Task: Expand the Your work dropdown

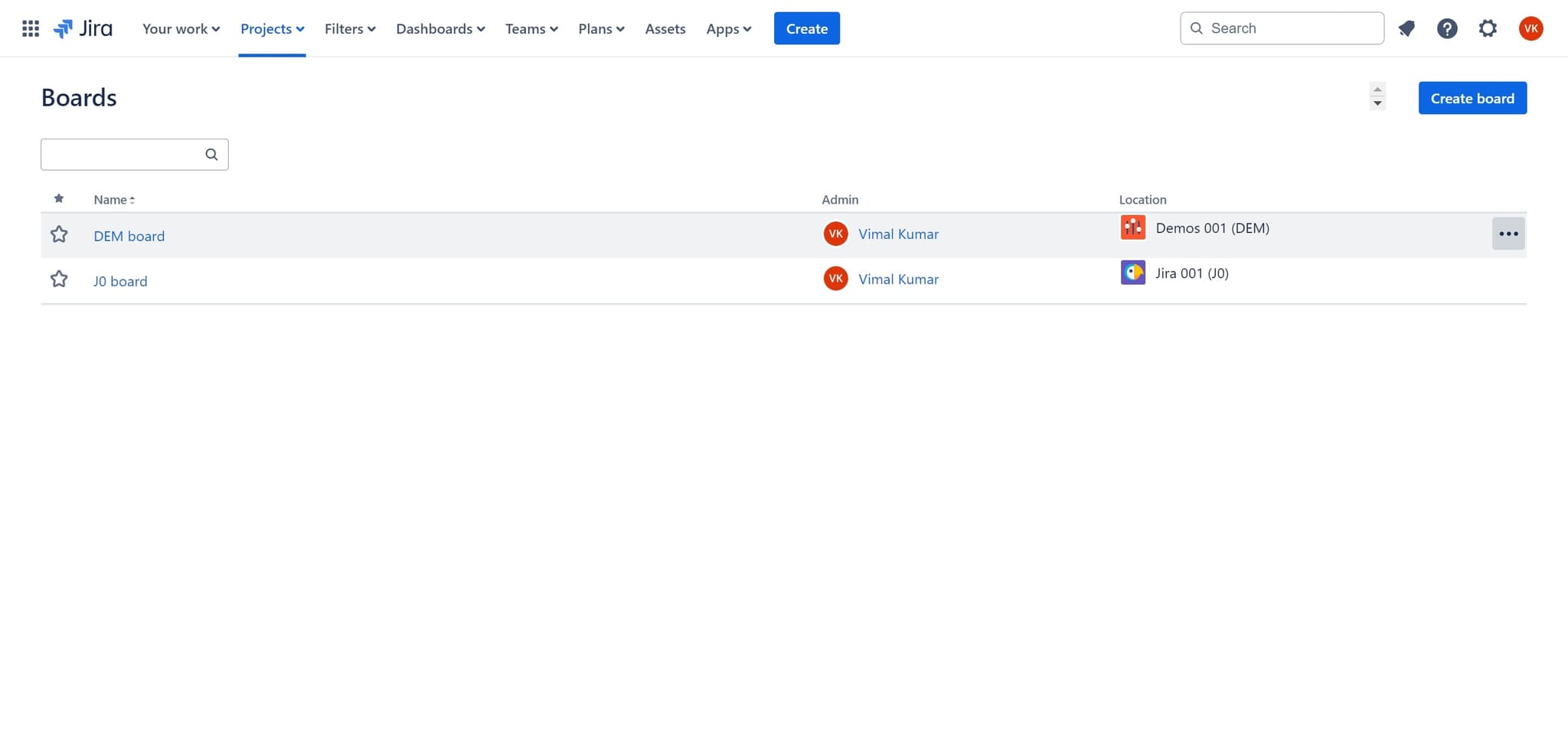Action: click(x=181, y=28)
